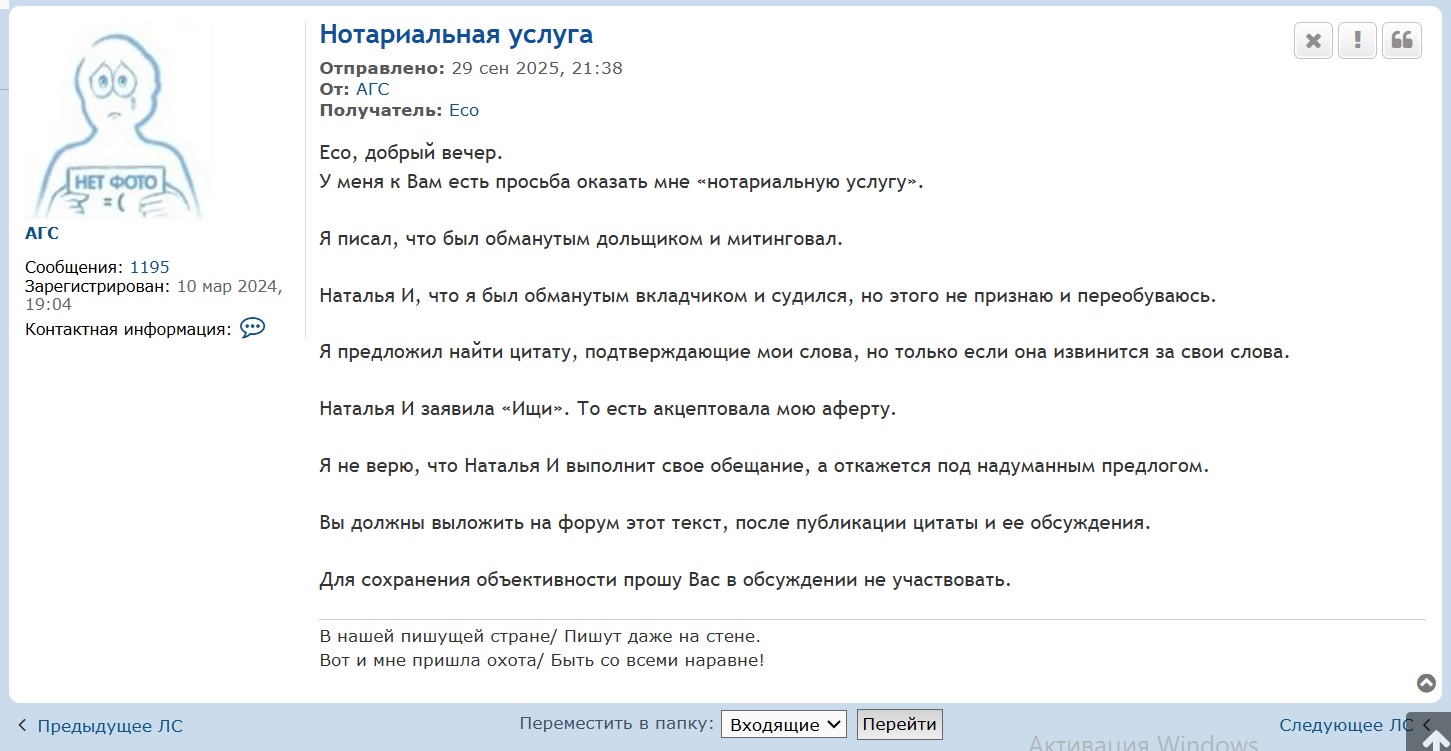Click the 'Перейти' button
The height and width of the screenshot is (751, 1451).
(900, 724)
